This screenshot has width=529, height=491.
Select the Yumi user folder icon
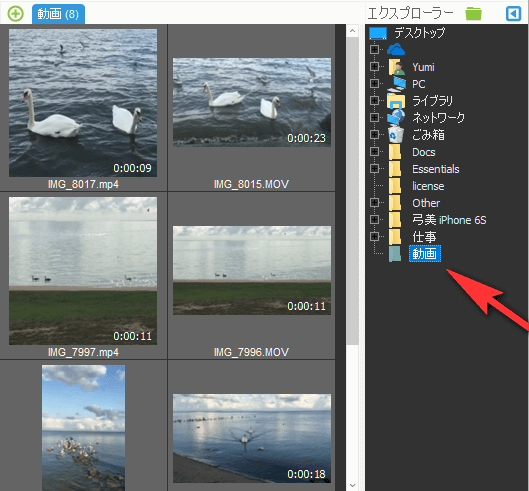[x=396, y=66]
